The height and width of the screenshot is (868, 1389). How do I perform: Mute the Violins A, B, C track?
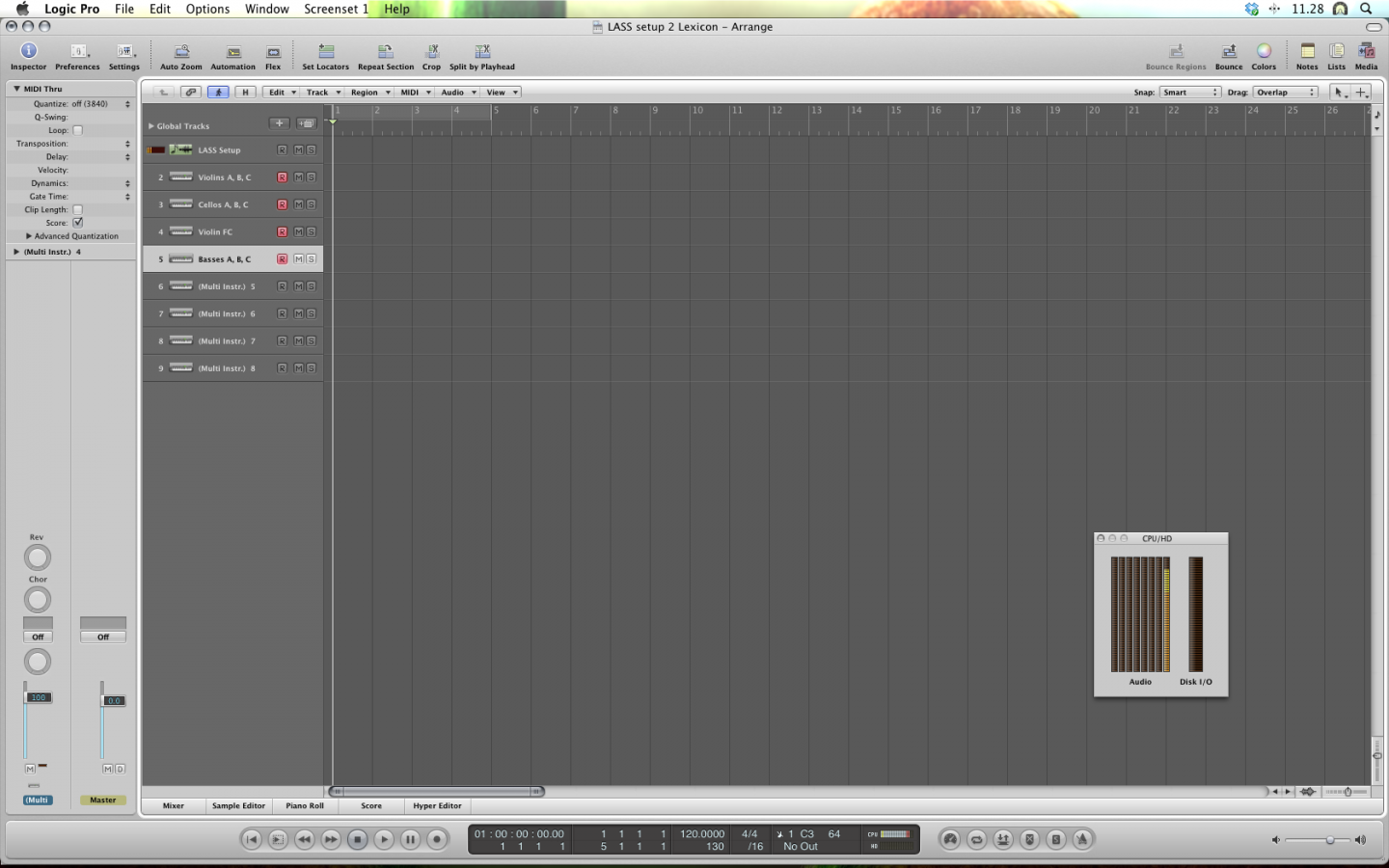point(298,177)
